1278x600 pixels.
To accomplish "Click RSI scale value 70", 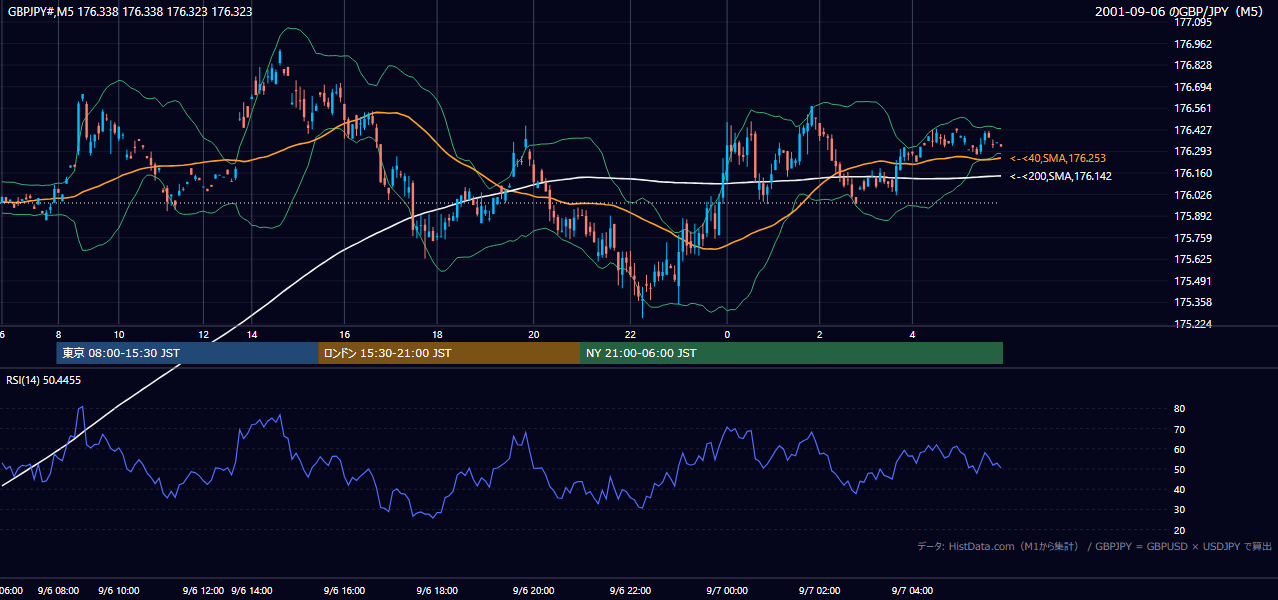I will click(1179, 429).
